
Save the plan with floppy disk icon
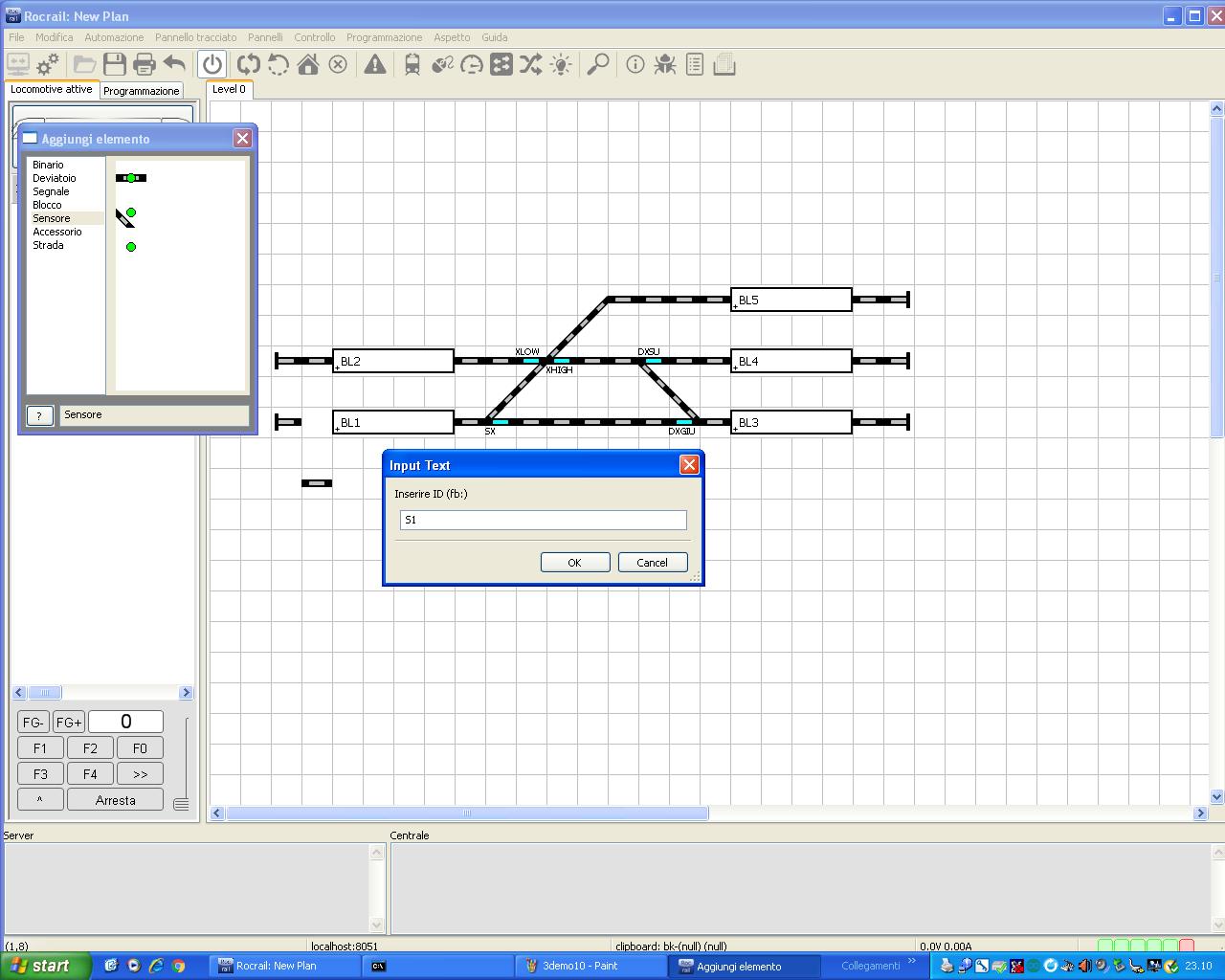pos(115,64)
